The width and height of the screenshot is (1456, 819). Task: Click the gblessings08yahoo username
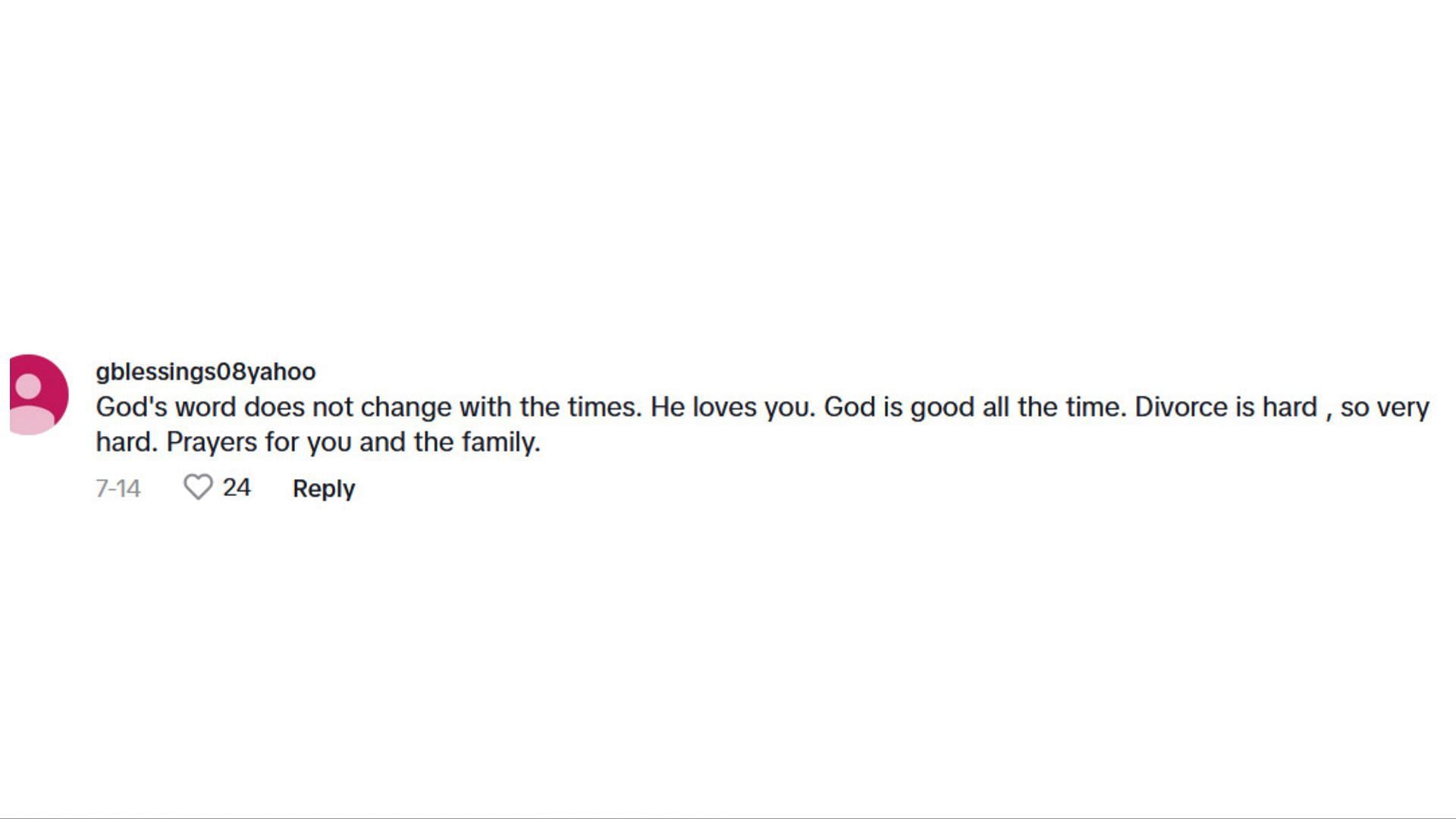[206, 372]
